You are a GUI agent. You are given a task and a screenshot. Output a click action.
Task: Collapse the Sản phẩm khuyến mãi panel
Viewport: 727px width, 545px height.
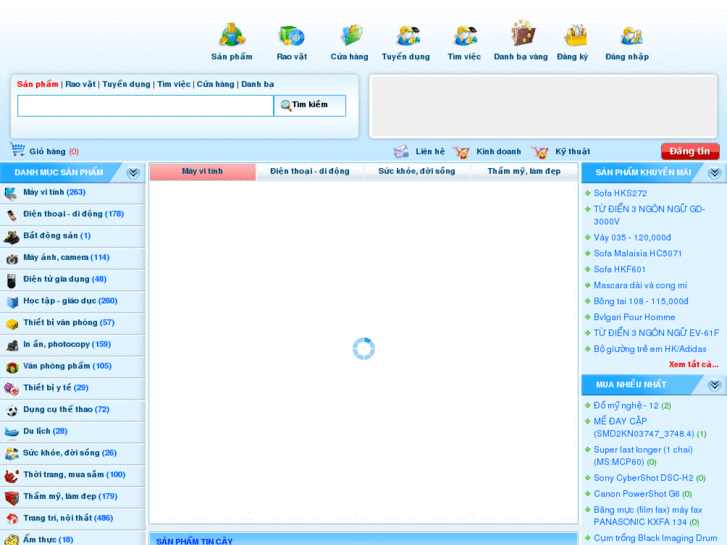tap(714, 173)
